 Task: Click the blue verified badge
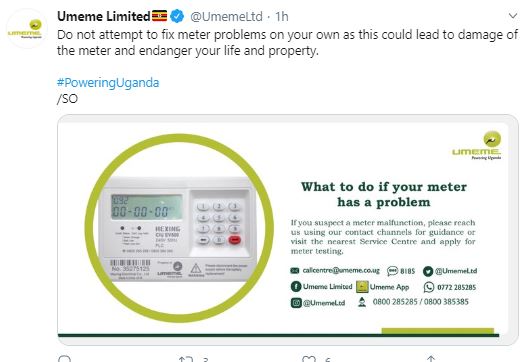pos(177,16)
